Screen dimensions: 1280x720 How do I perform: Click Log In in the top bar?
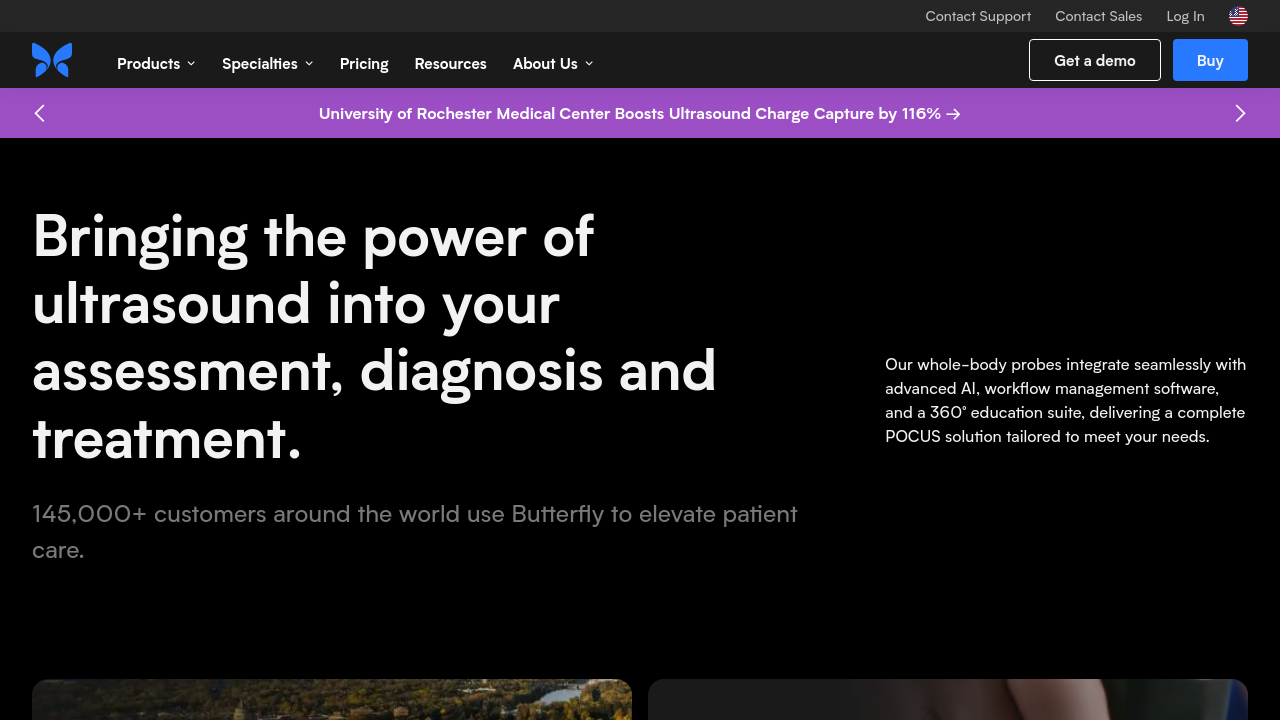click(1185, 16)
